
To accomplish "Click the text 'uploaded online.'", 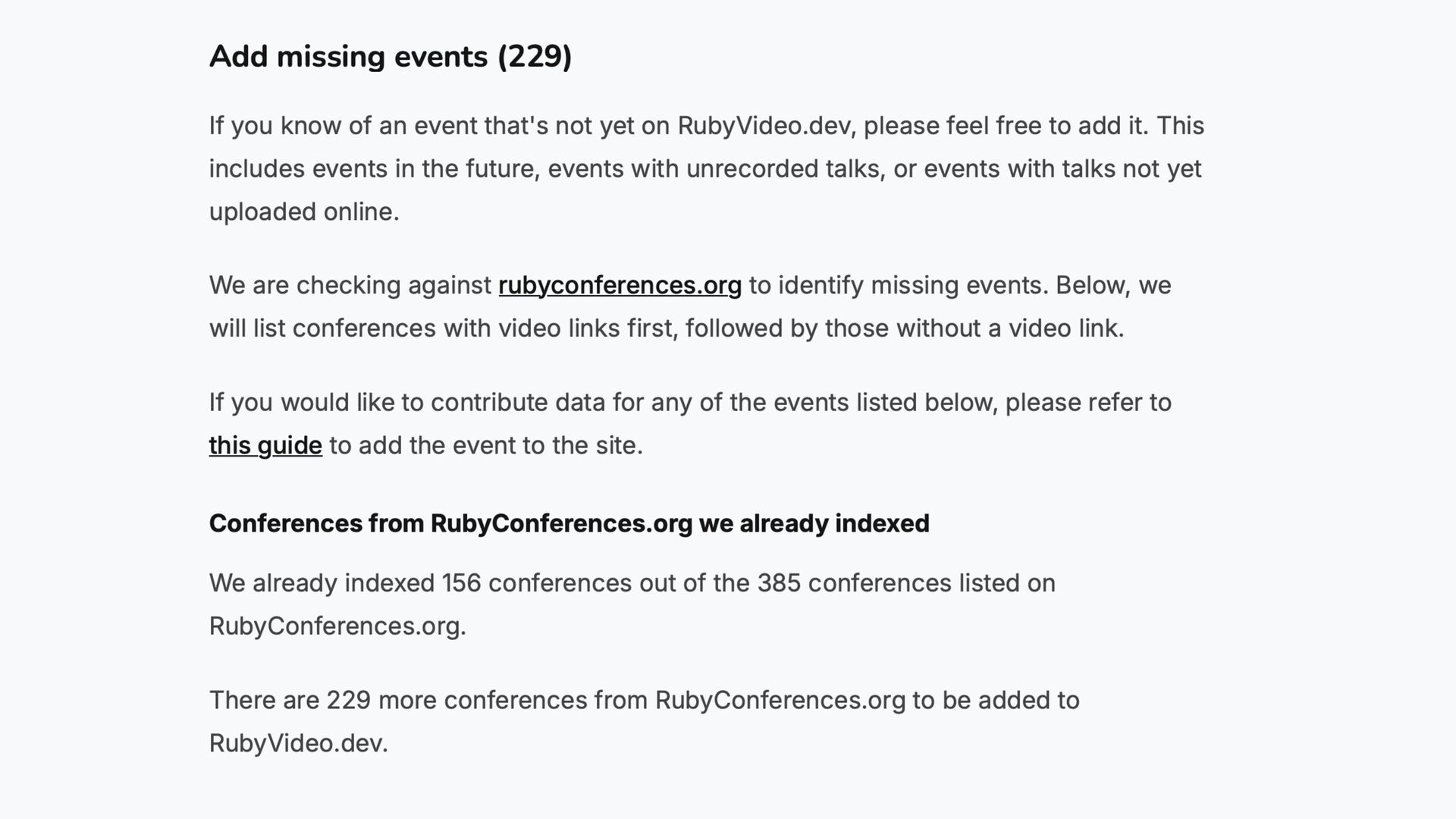I will (x=304, y=212).
